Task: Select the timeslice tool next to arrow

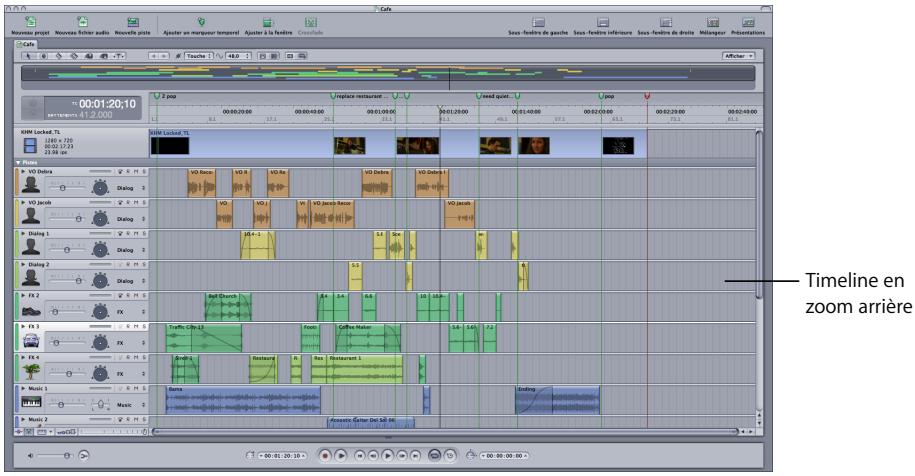Action: click(x=43, y=56)
